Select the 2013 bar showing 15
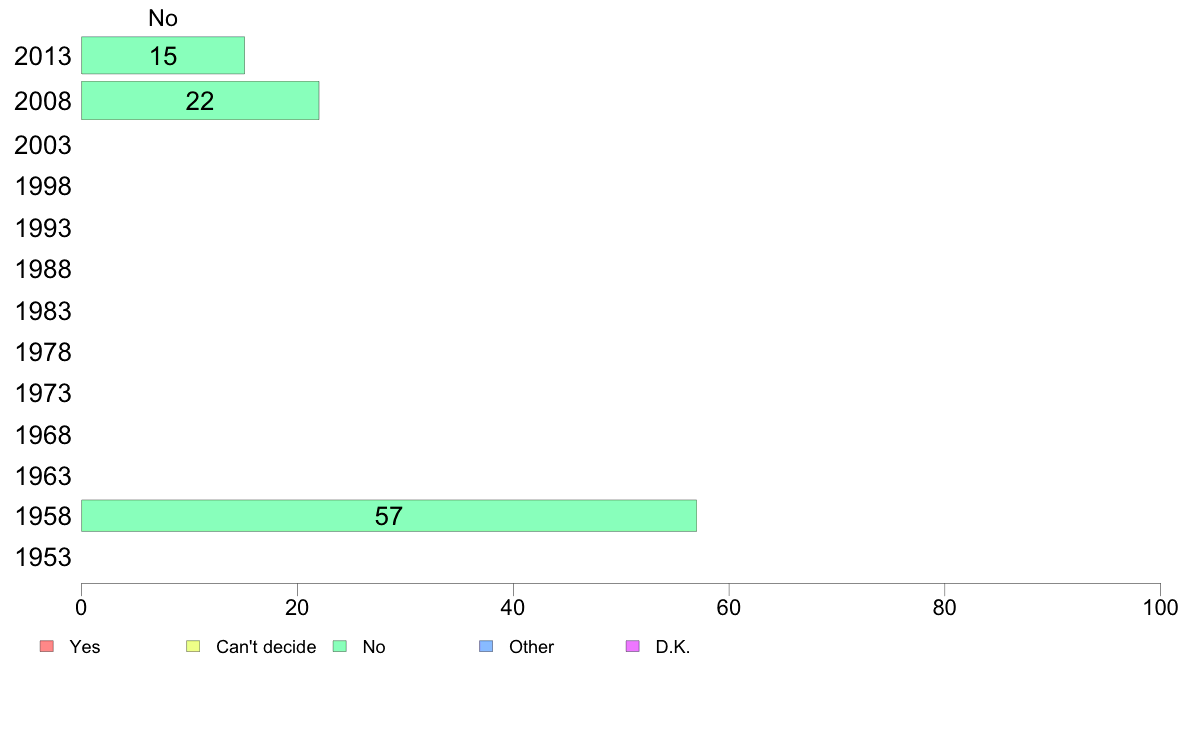This screenshot has width=1188, height=736. (163, 55)
